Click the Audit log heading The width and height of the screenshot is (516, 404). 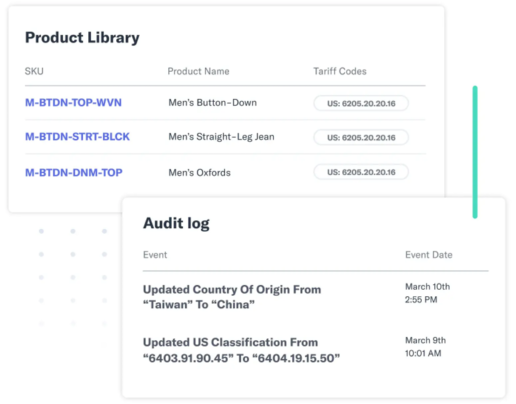pos(176,223)
